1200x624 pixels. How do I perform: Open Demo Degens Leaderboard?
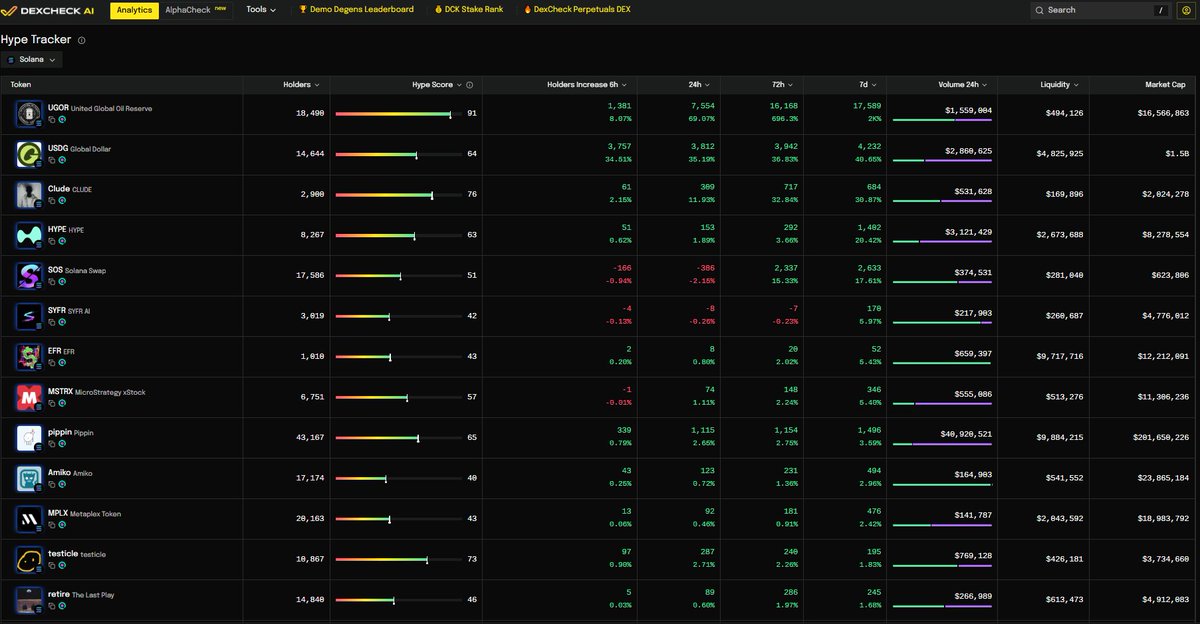click(x=356, y=9)
